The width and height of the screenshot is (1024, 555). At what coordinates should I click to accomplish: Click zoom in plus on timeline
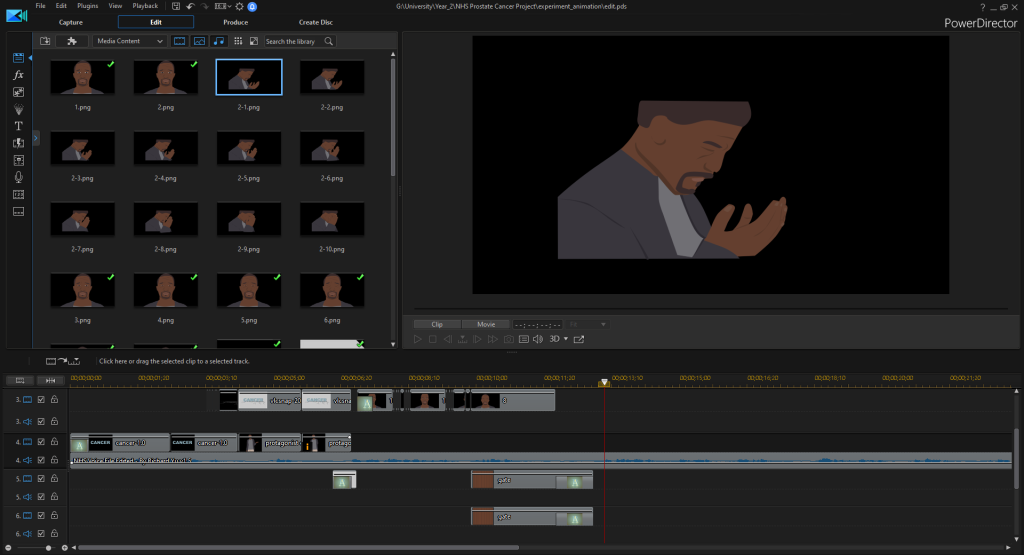click(65, 548)
